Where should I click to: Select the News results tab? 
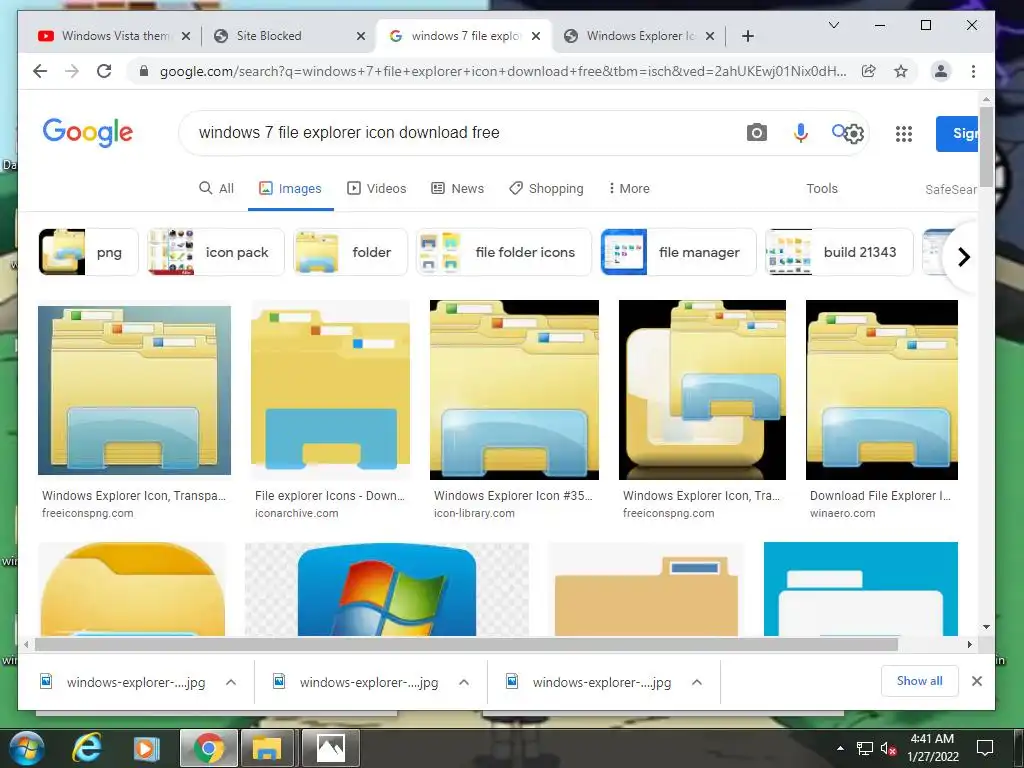[458, 188]
